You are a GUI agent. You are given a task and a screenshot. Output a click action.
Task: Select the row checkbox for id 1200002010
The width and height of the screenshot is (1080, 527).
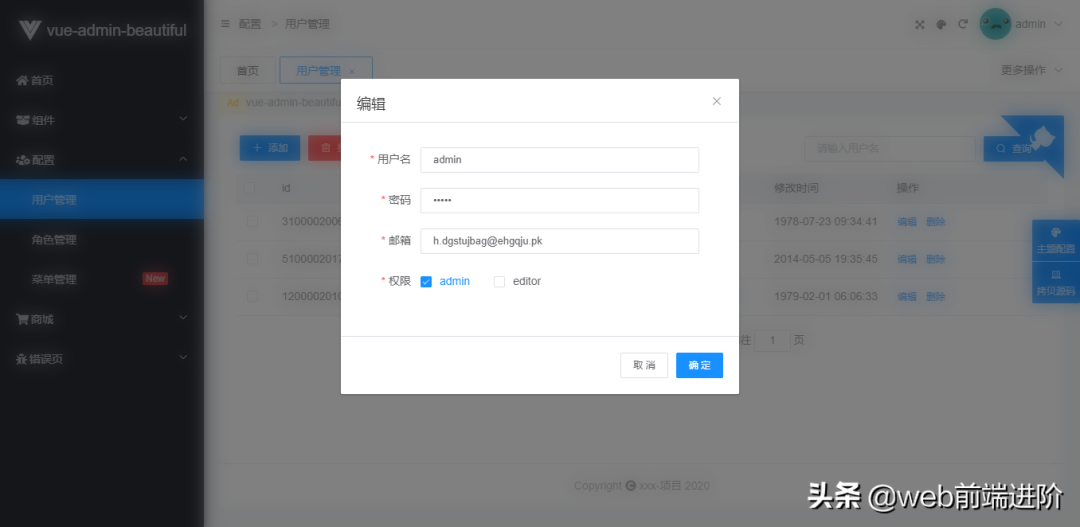252,296
